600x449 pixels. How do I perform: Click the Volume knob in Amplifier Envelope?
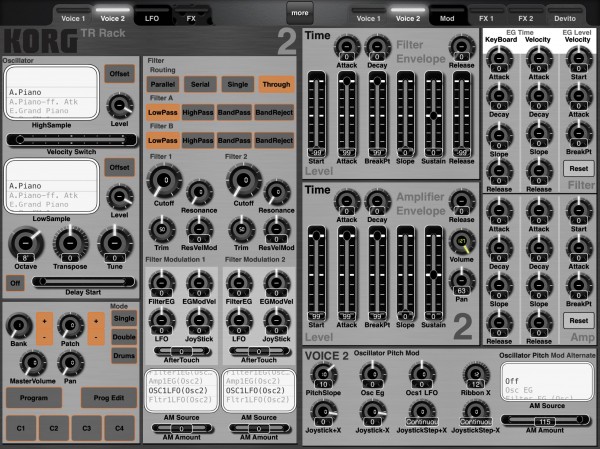[462, 242]
